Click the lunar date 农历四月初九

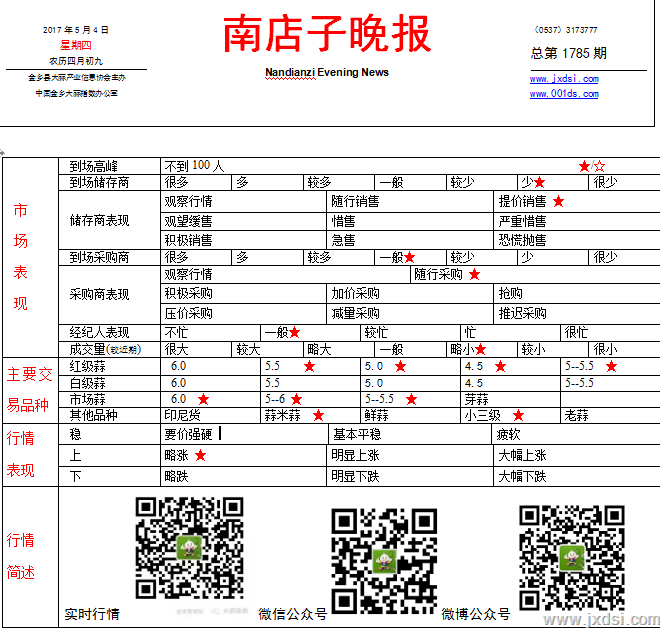76,61
